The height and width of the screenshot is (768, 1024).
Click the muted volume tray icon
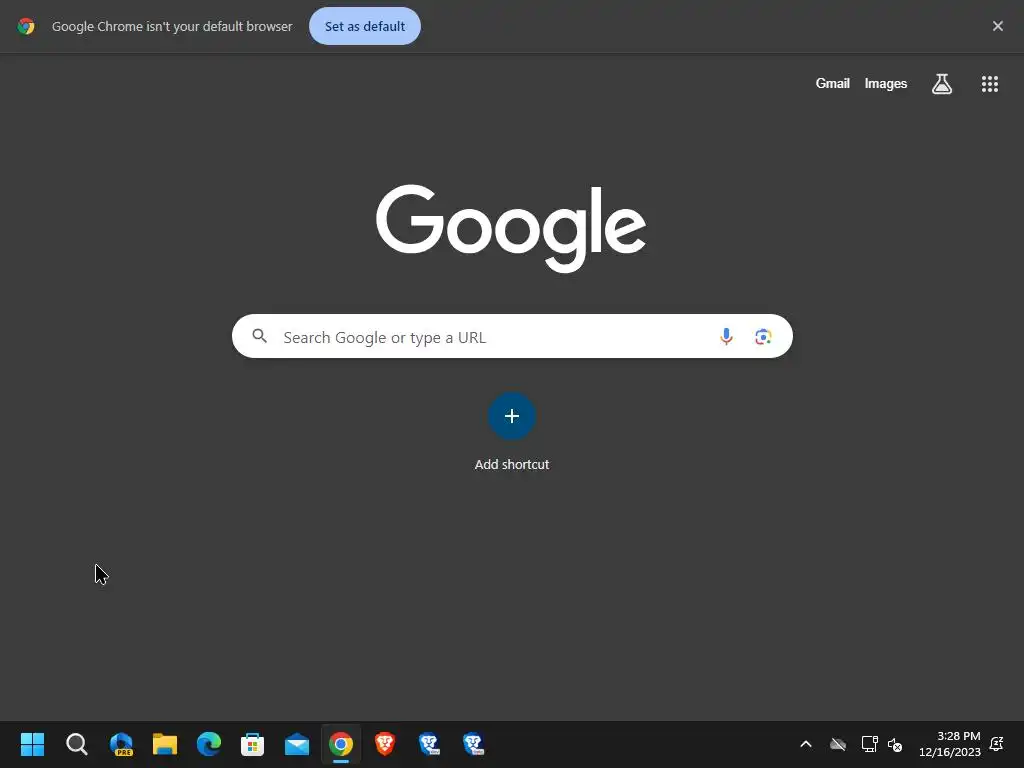pyautogui.click(x=895, y=744)
